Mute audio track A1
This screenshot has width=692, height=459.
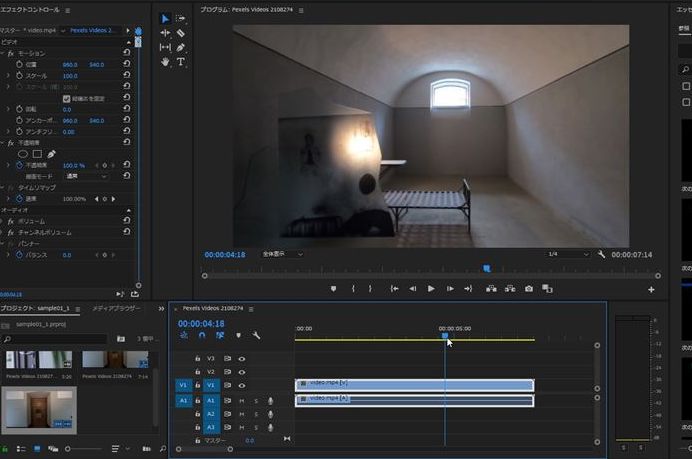pos(242,400)
